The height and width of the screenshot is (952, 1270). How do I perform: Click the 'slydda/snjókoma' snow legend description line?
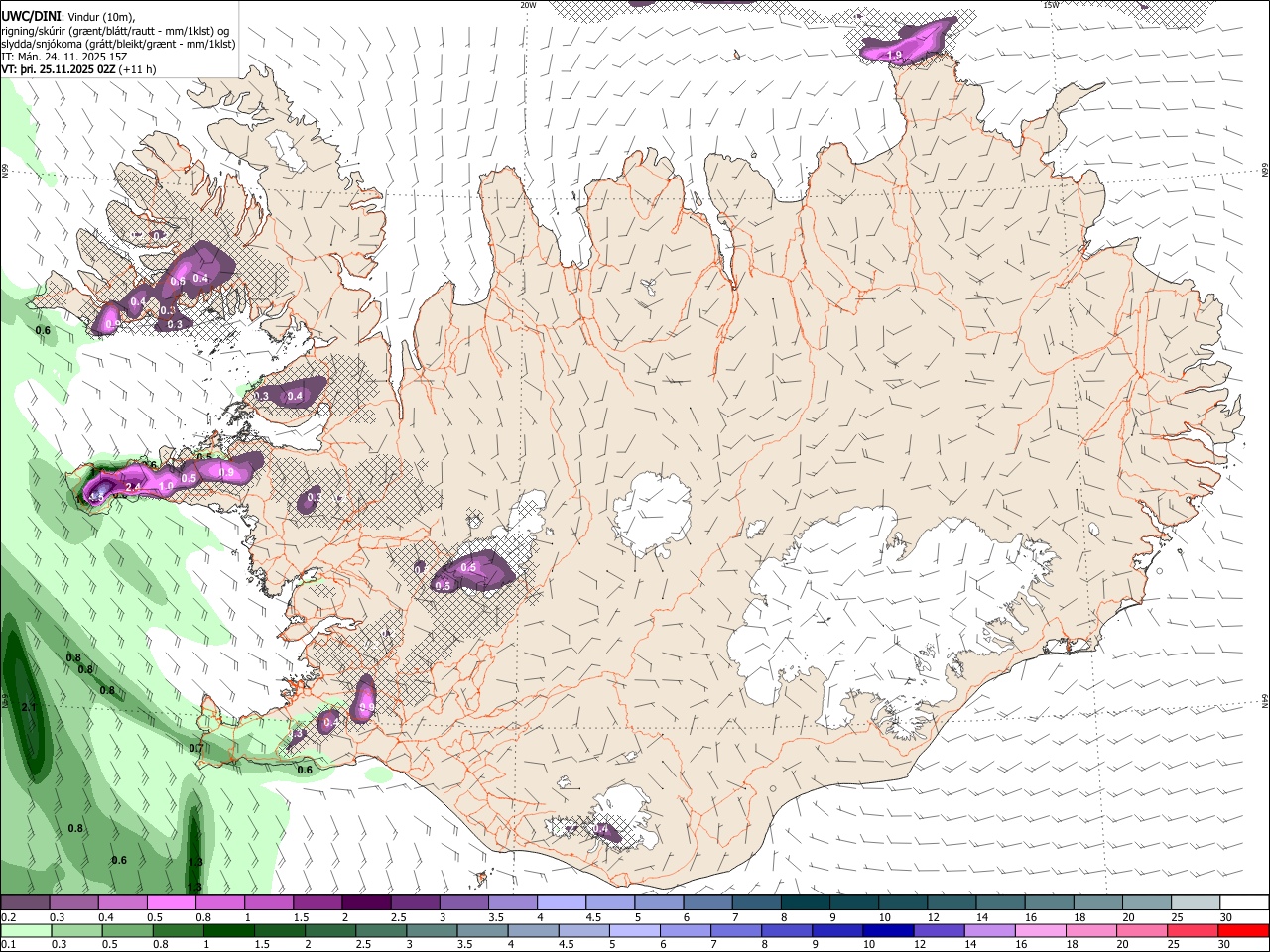coord(118,44)
